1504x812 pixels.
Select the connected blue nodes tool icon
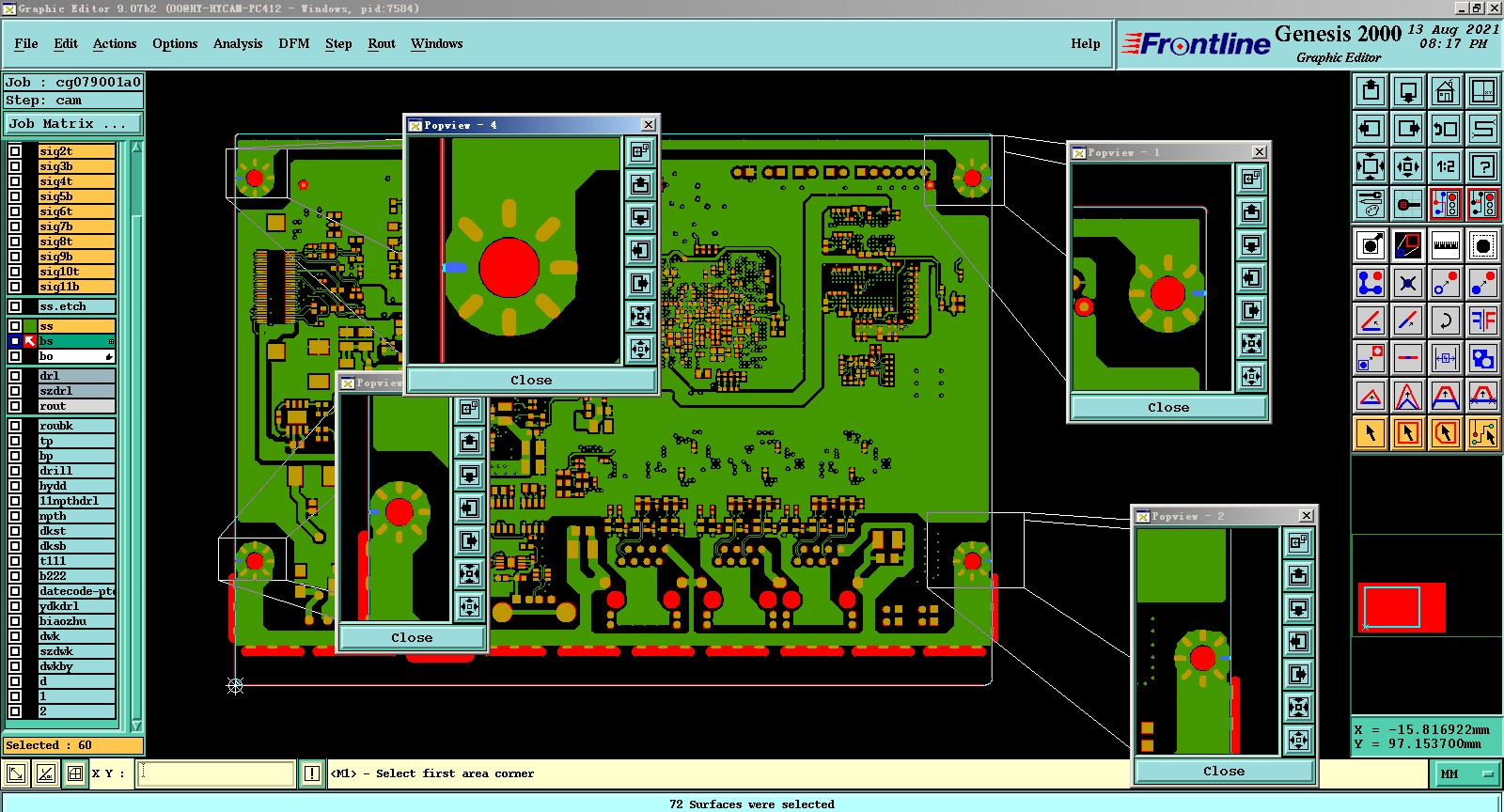coord(1371,283)
